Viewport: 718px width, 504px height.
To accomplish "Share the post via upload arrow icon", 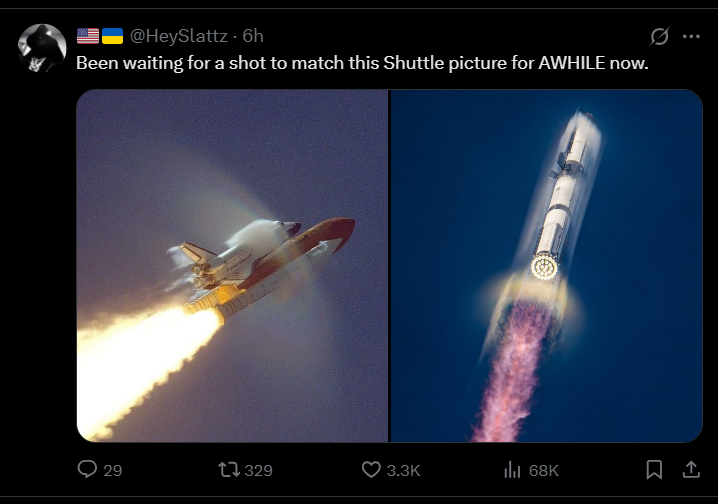I will [x=691, y=470].
